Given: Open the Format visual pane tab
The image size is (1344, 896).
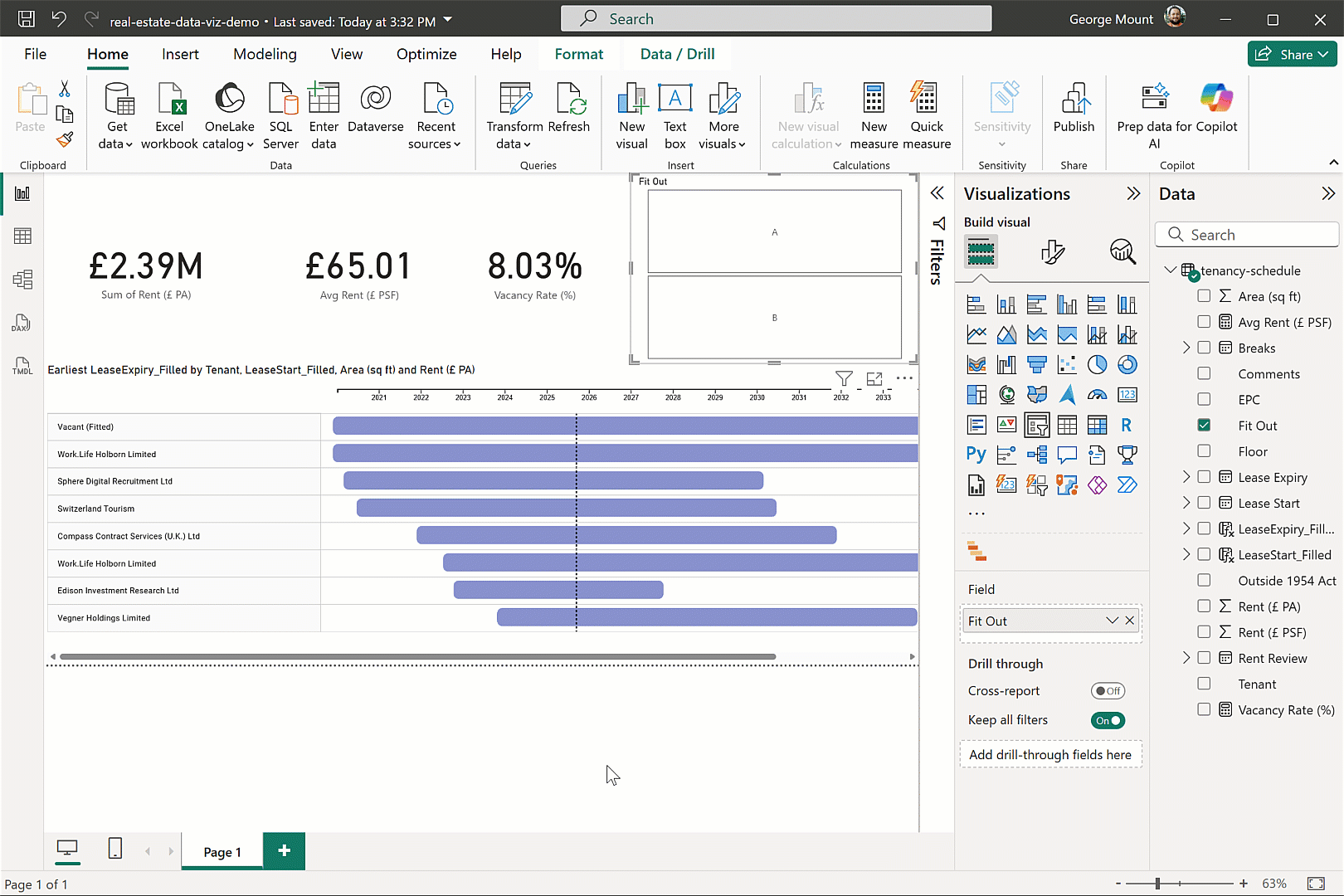Looking at the screenshot, I should click(1052, 251).
